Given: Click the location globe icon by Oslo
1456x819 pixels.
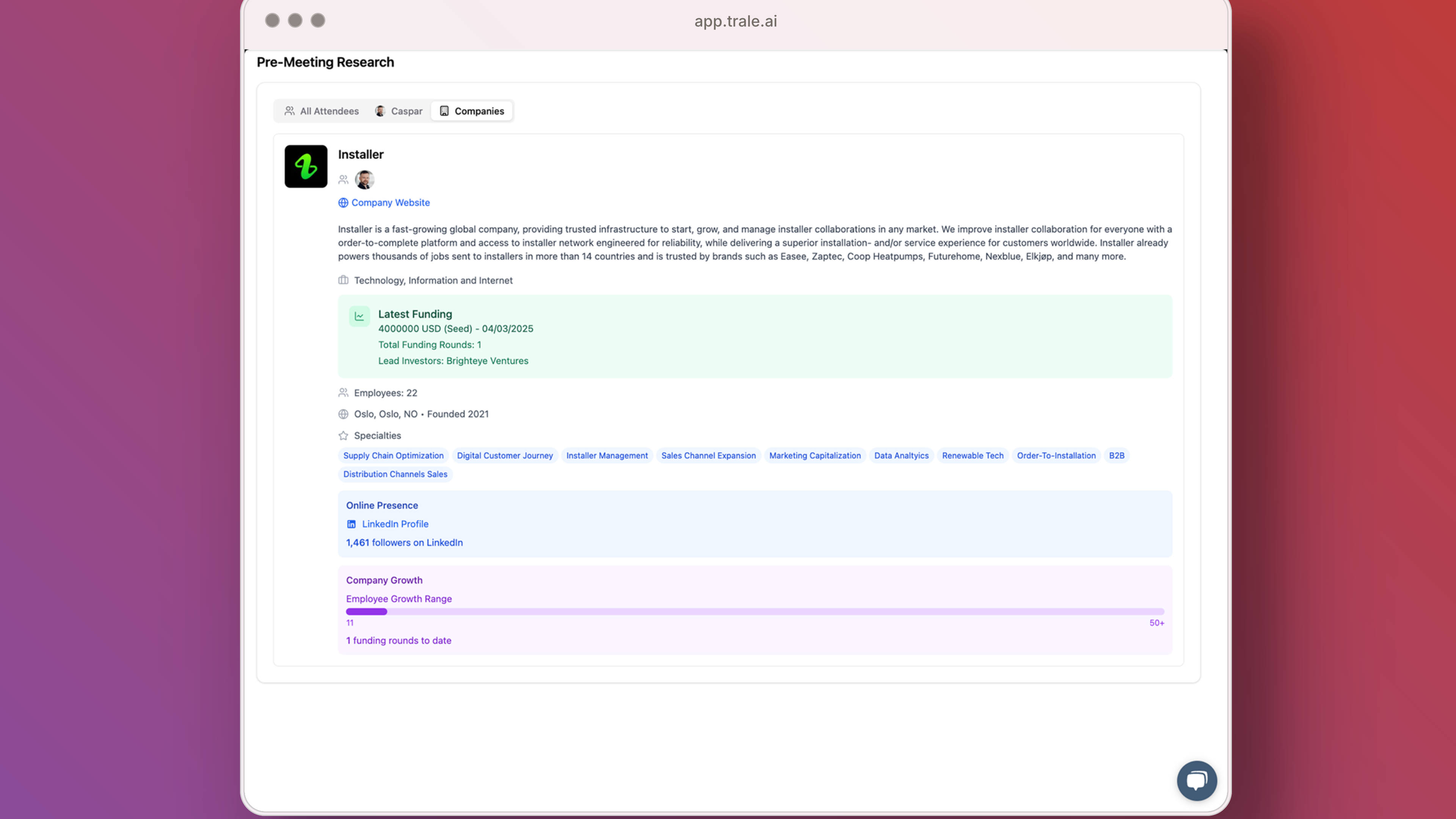Looking at the screenshot, I should coord(343,414).
